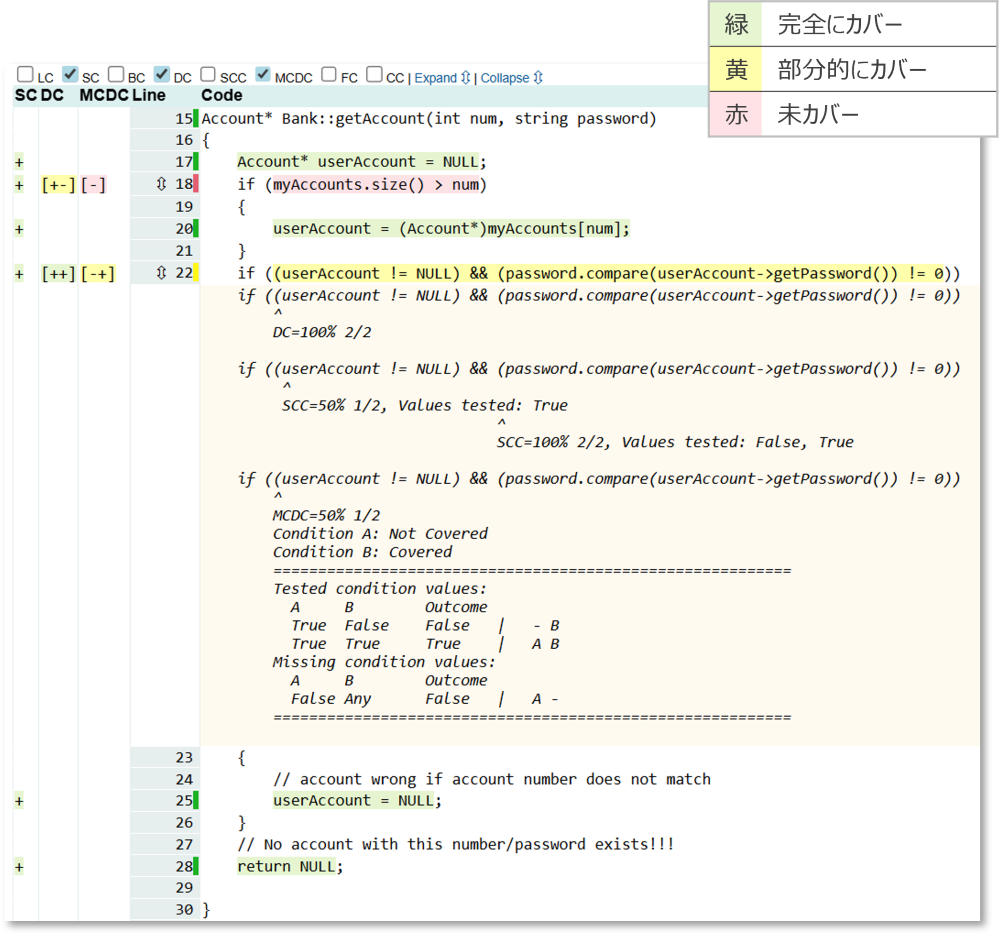Viewport: 1000px width, 935px height.
Task: Click the SC plus marker on line 25
Action: click(x=19, y=800)
